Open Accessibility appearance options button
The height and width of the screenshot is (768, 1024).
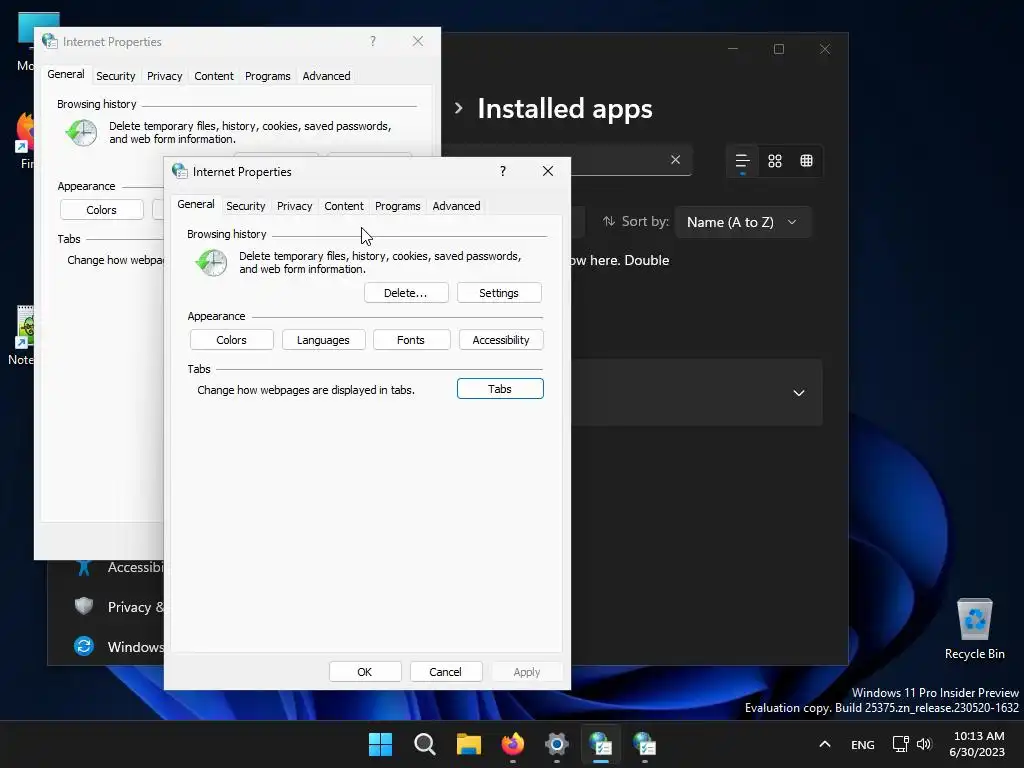pyautogui.click(x=501, y=340)
